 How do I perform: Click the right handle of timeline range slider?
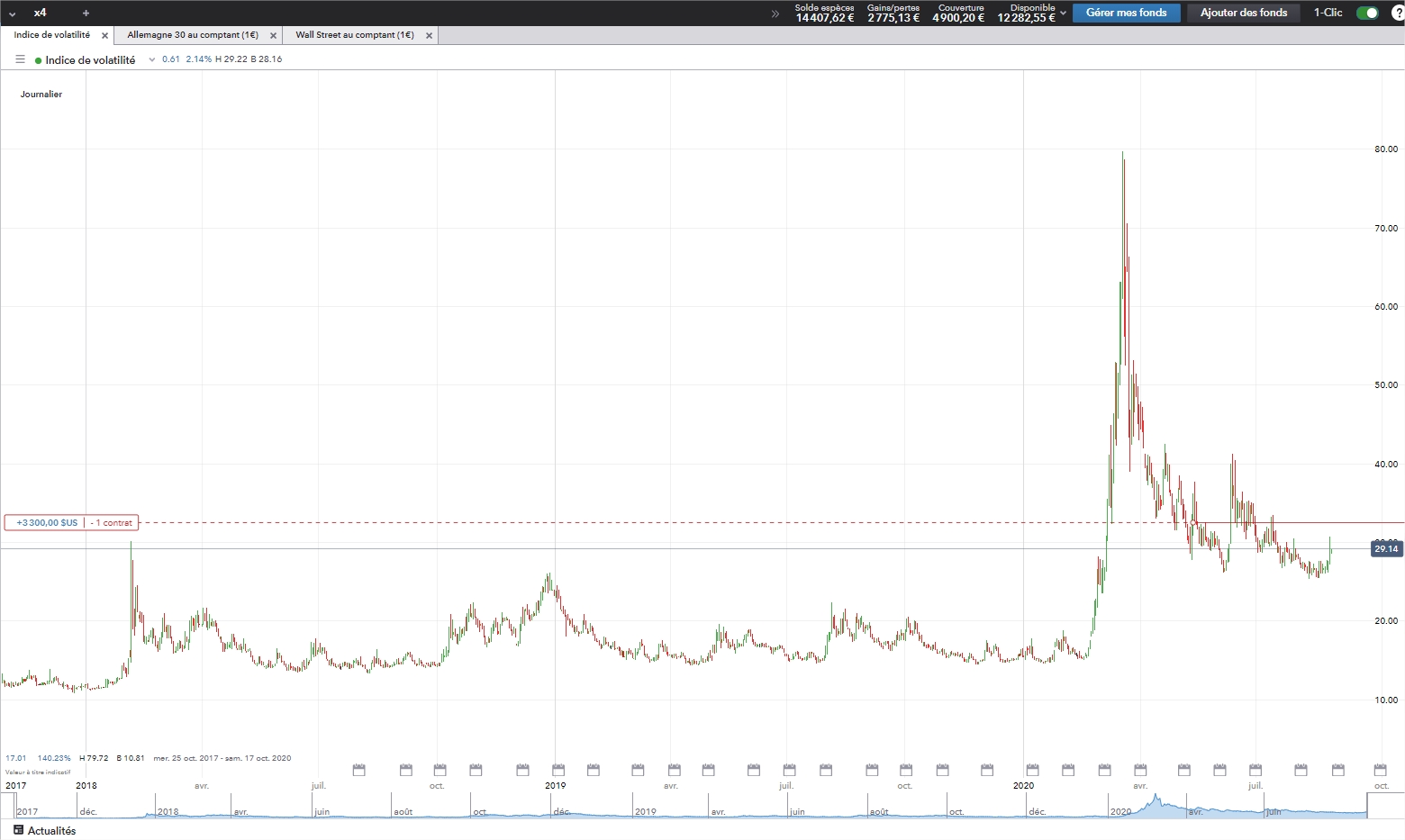click(x=1367, y=806)
